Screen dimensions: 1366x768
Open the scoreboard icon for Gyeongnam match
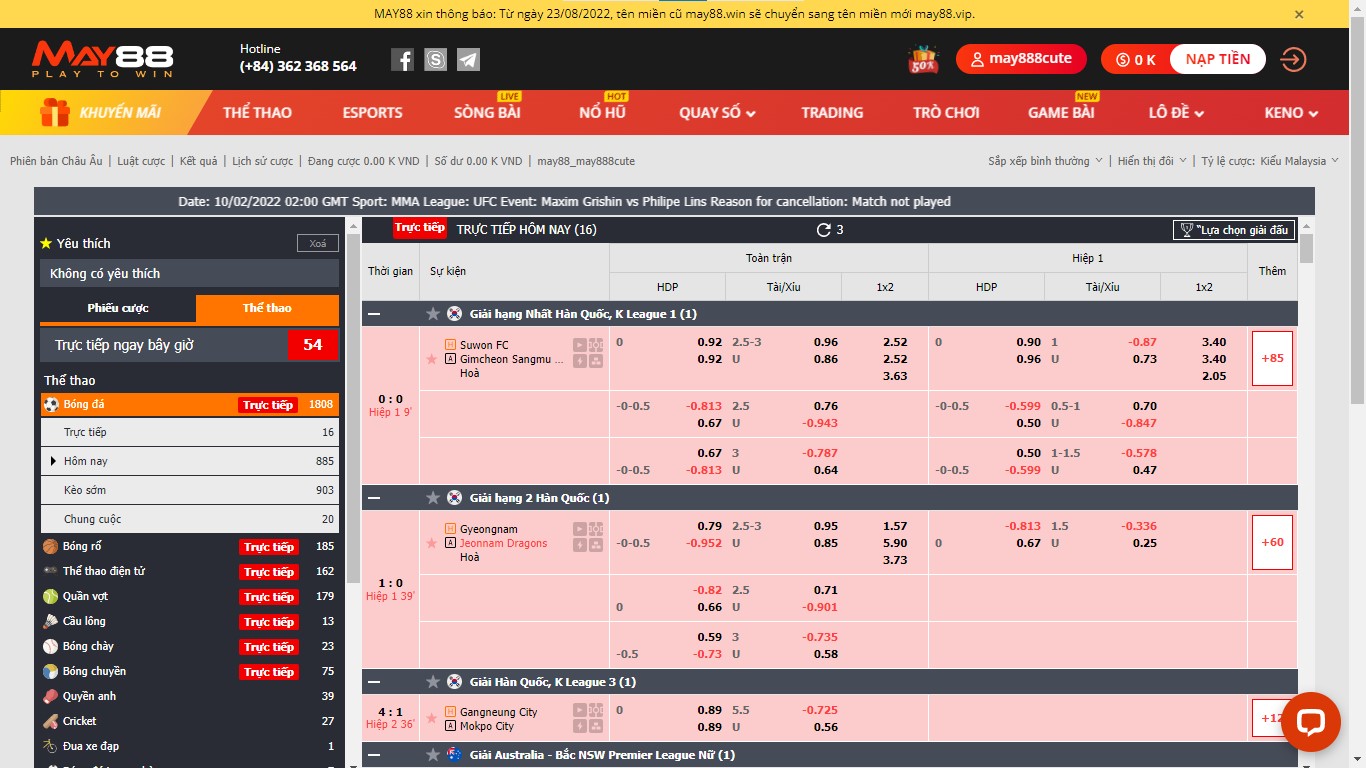pyautogui.click(x=596, y=529)
